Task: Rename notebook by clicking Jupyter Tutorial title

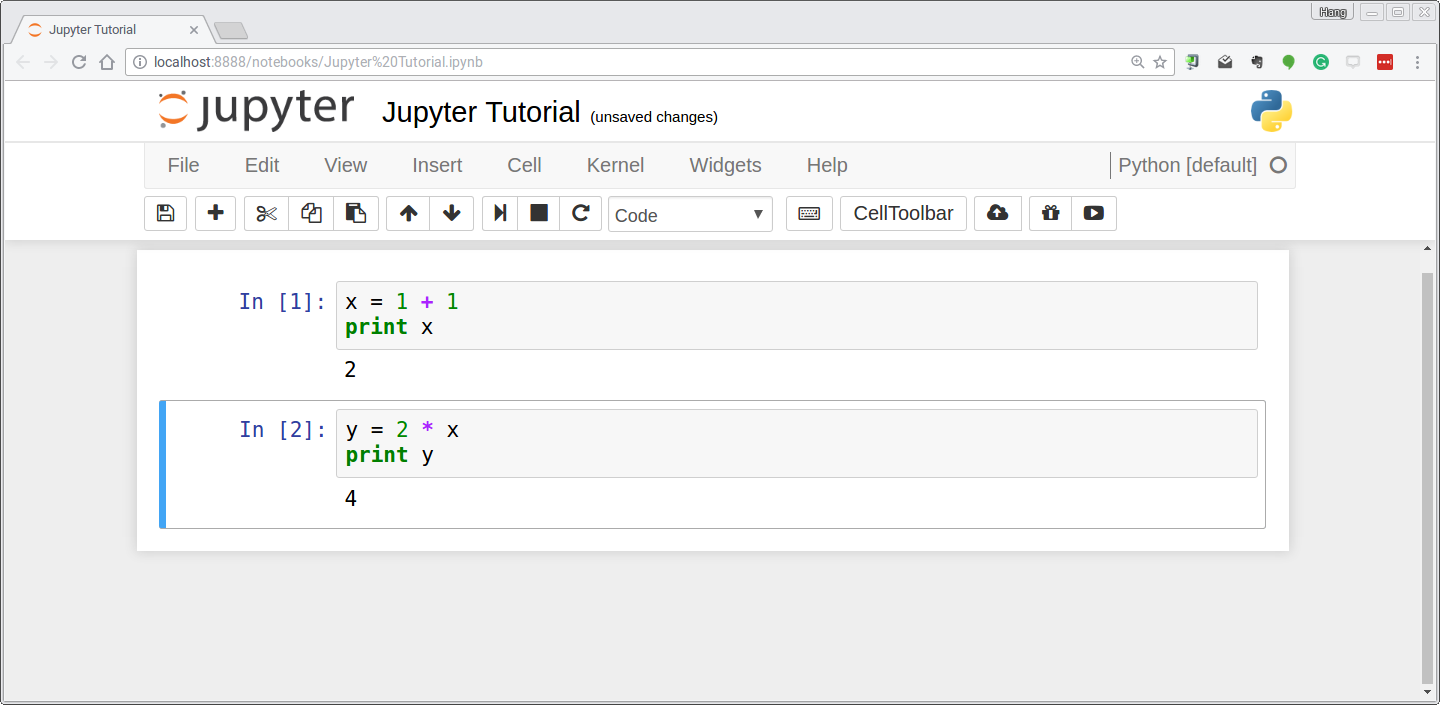Action: pos(480,112)
